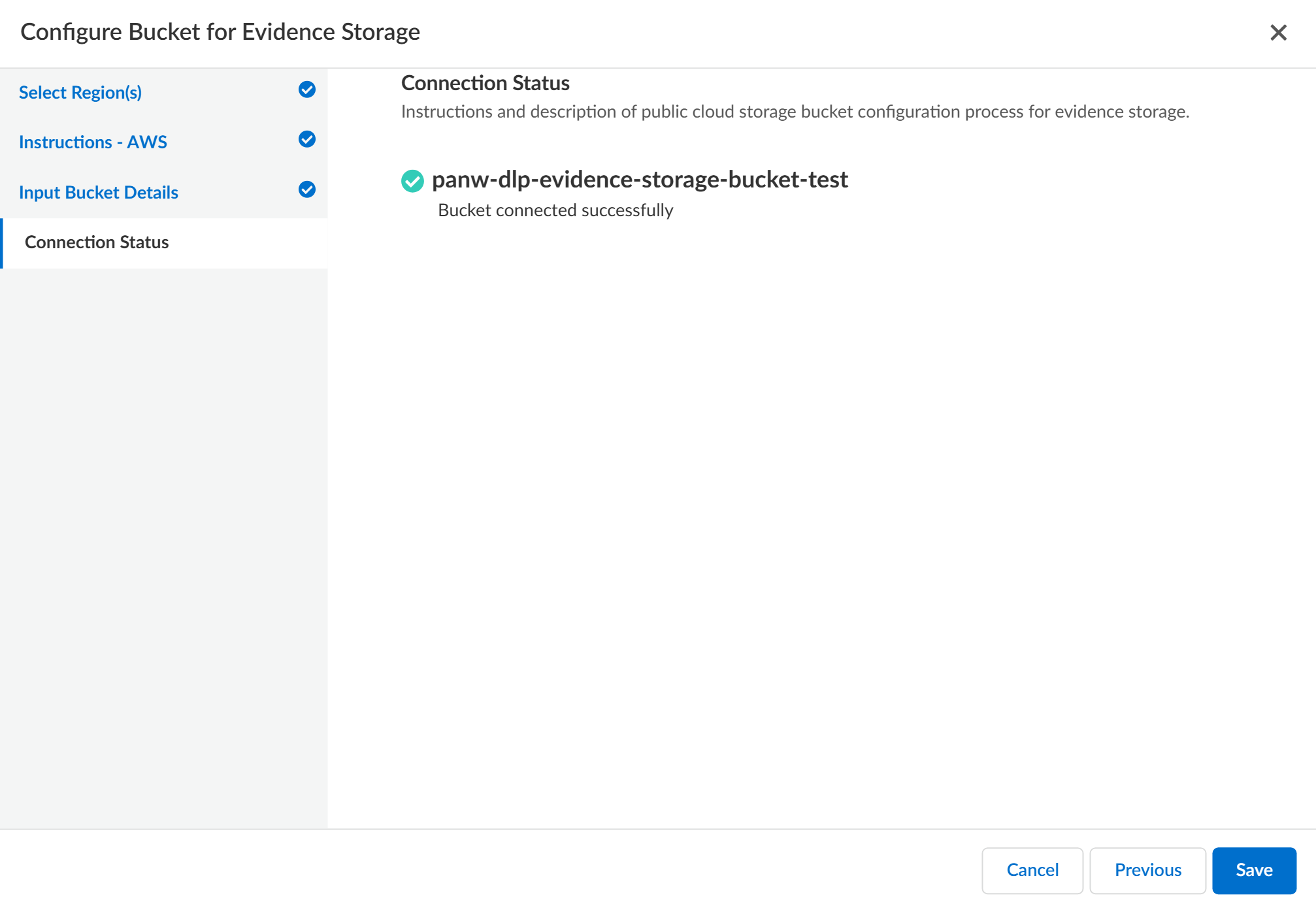Click the checkmark beside Instructions - AWS
1316x908 pixels.
click(307, 140)
